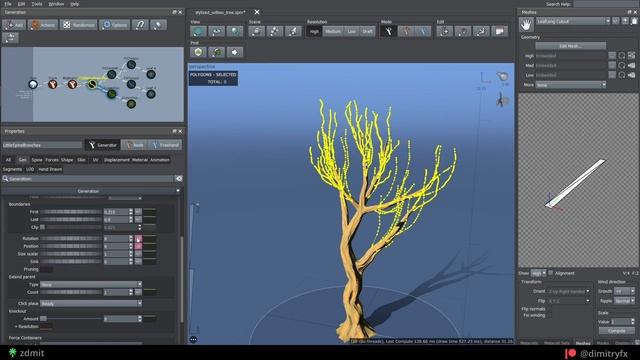Open the mesh name dropdown in Meshes panel

(573, 21)
